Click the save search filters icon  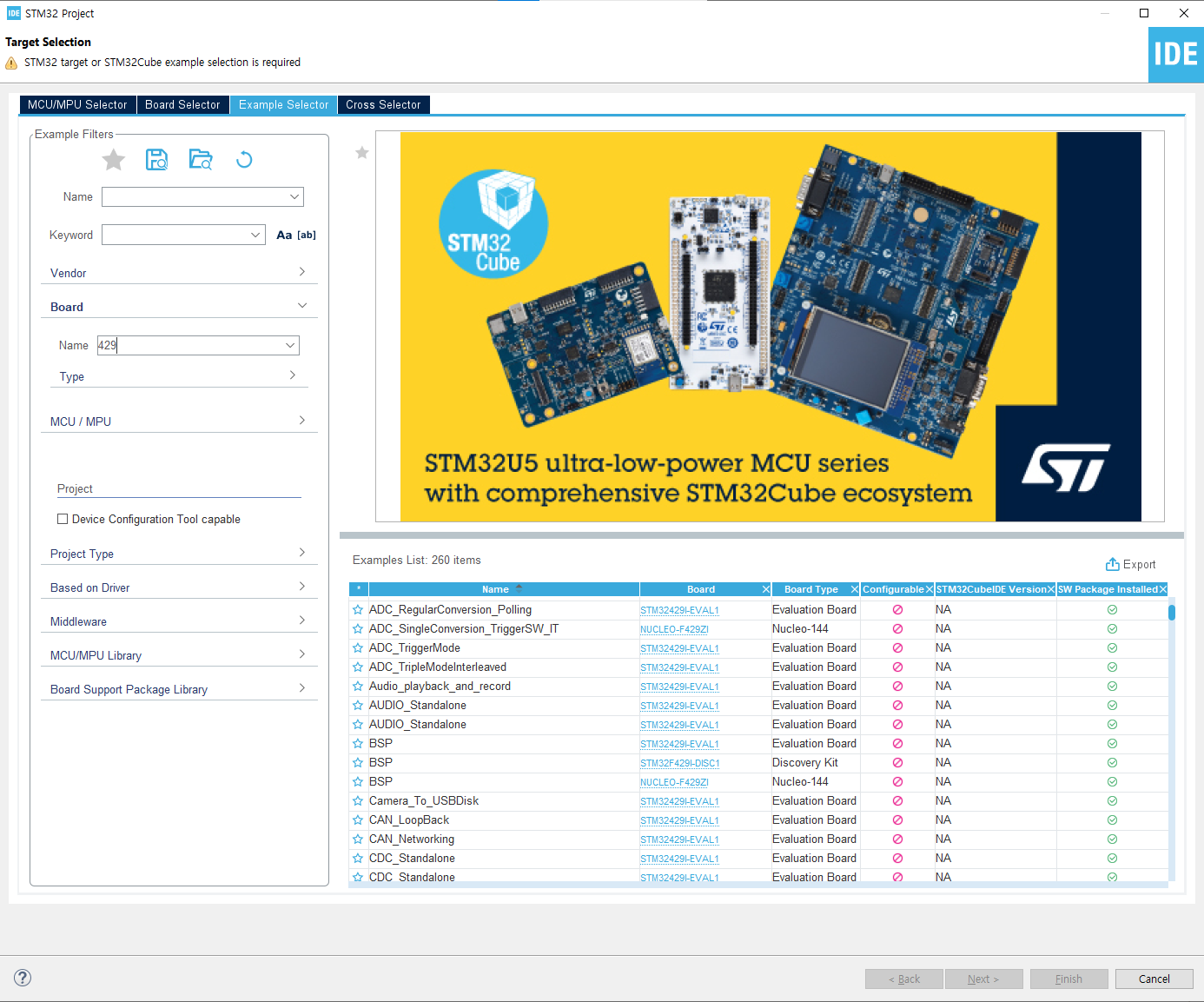157,159
